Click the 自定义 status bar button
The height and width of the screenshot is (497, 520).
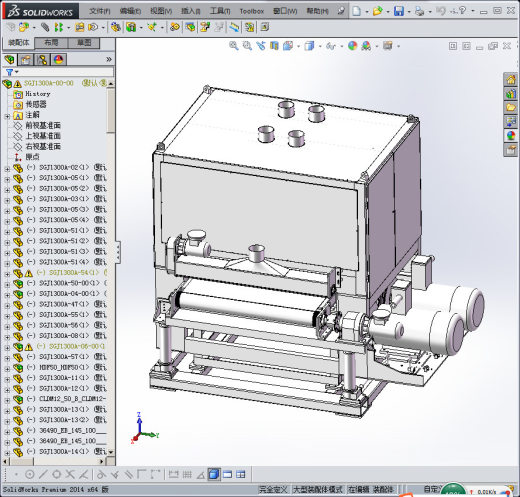[433, 489]
